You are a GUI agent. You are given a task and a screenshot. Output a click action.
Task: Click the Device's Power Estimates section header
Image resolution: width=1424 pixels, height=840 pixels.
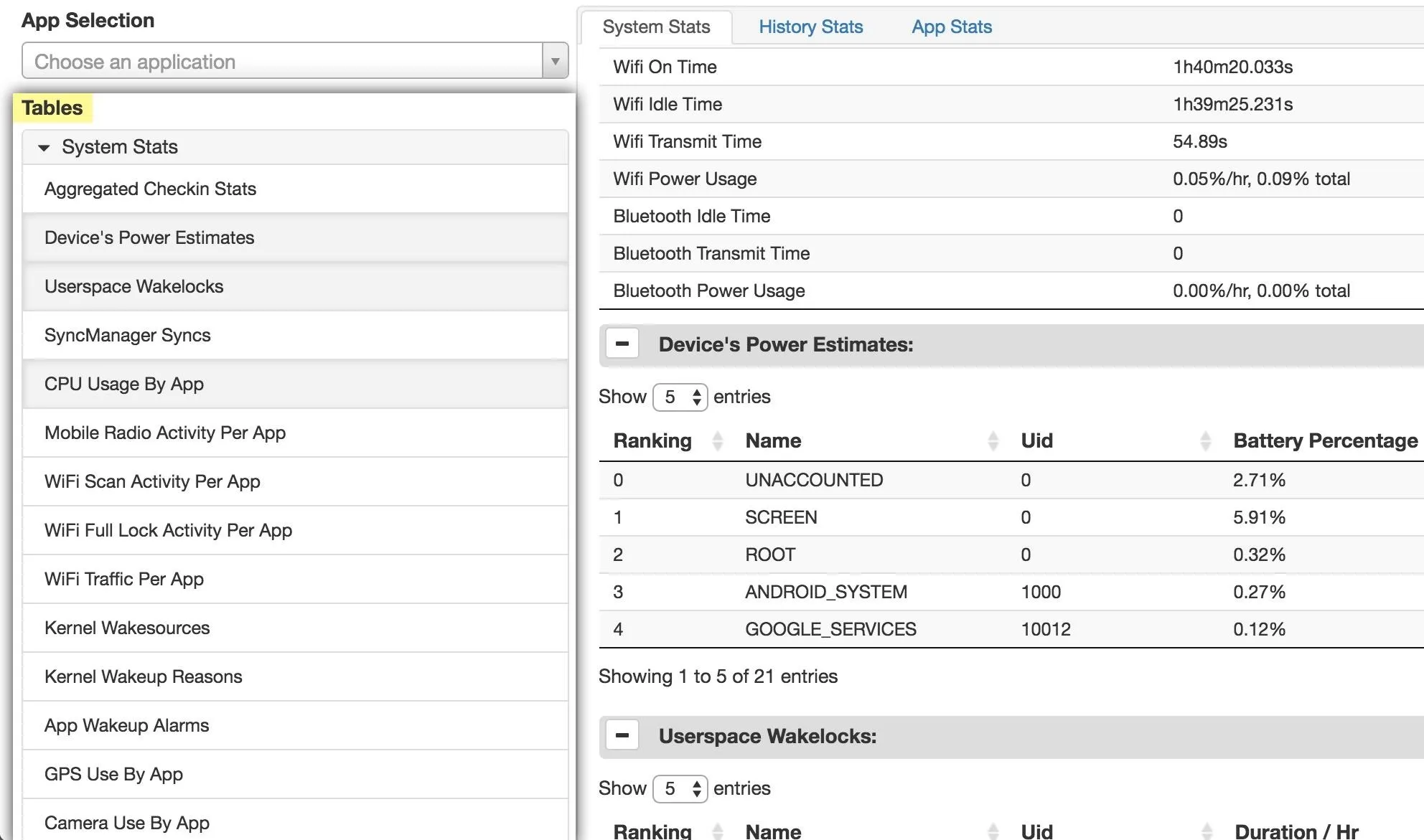1011,344
